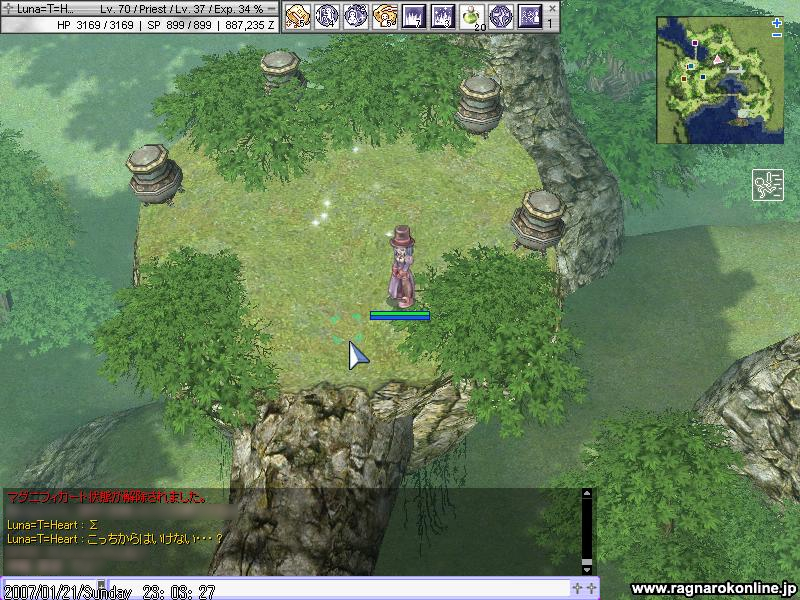The image size is (800, 600).
Task: Focus the chat message input field
Action: (x=339, y=589)
